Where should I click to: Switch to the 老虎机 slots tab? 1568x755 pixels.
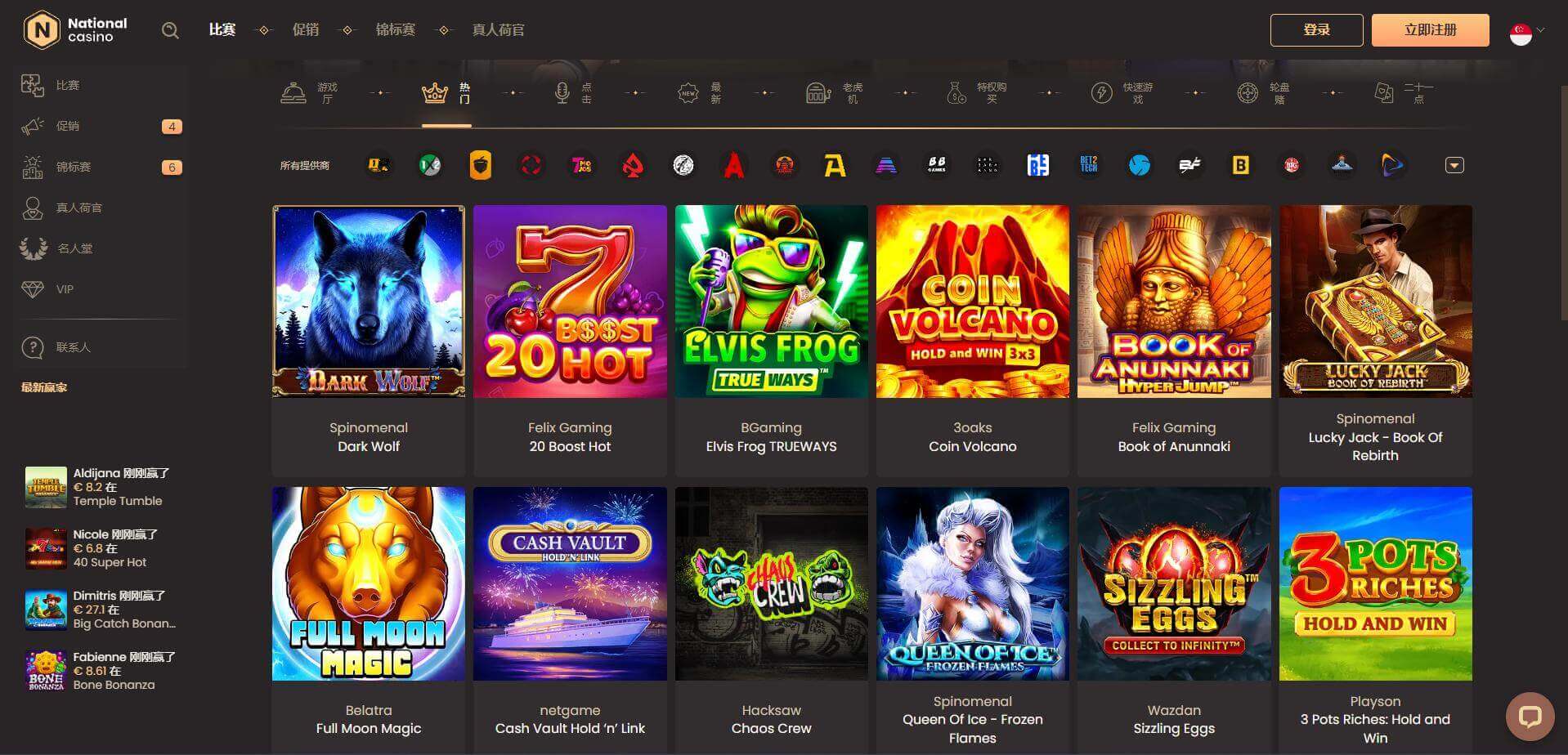pos(835,93)
